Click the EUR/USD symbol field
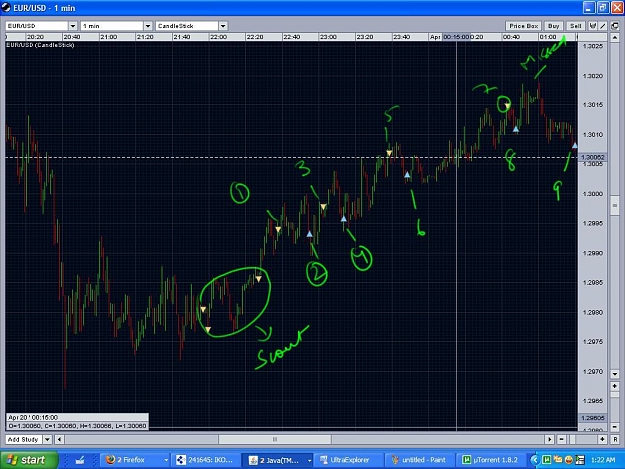 (x=37, y=26)
